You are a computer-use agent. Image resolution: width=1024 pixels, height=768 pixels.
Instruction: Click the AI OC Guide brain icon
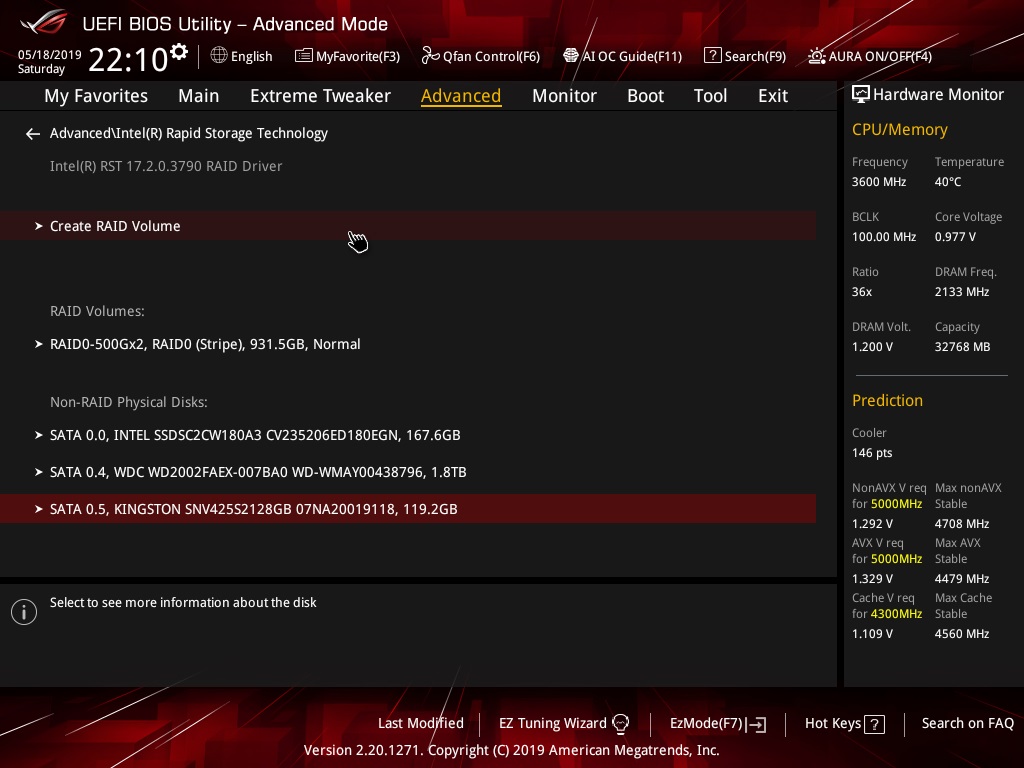[x=571, y=56]
